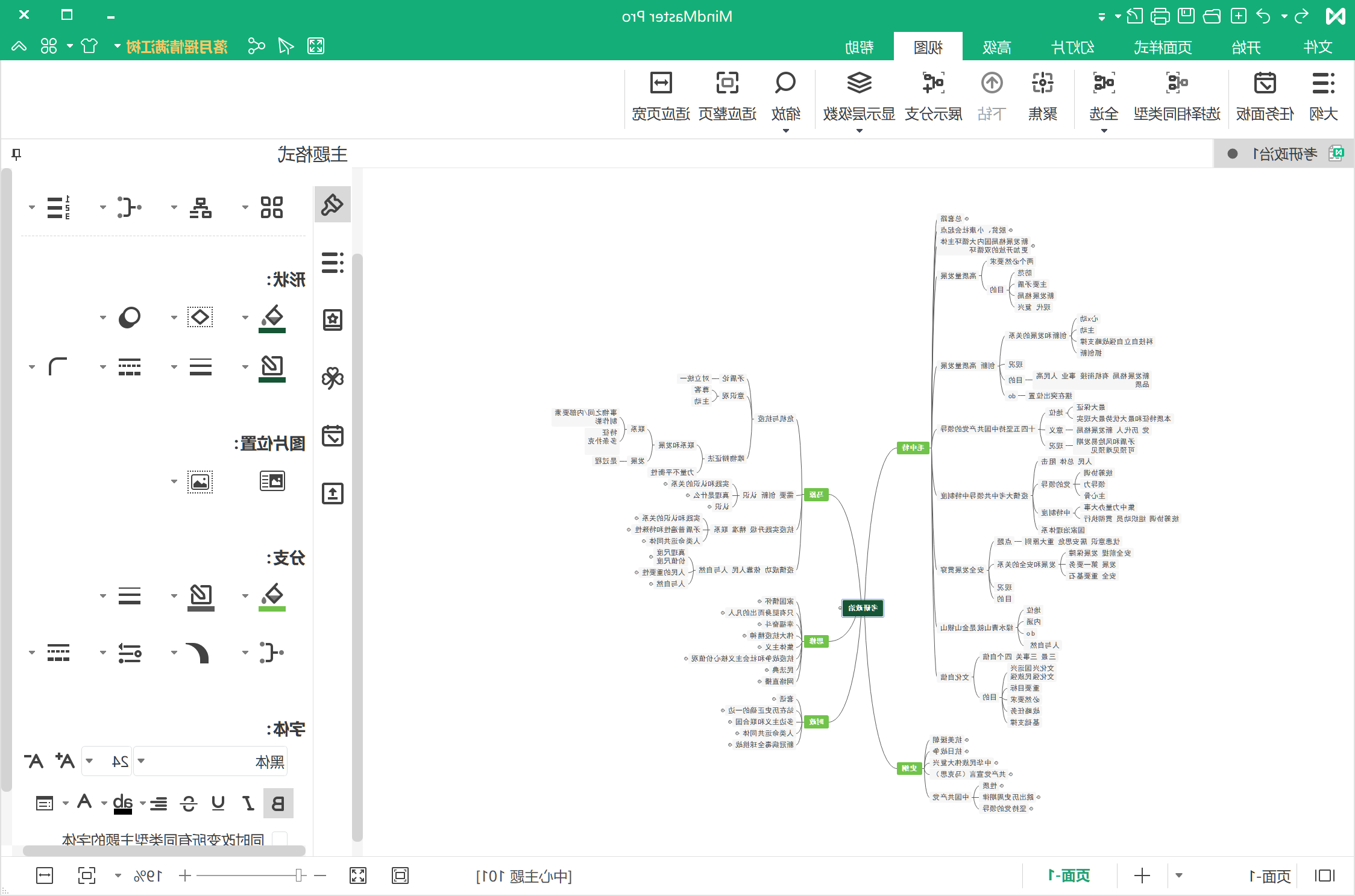
Task: Open the 文件 menu
Action: coord(1318,47)
